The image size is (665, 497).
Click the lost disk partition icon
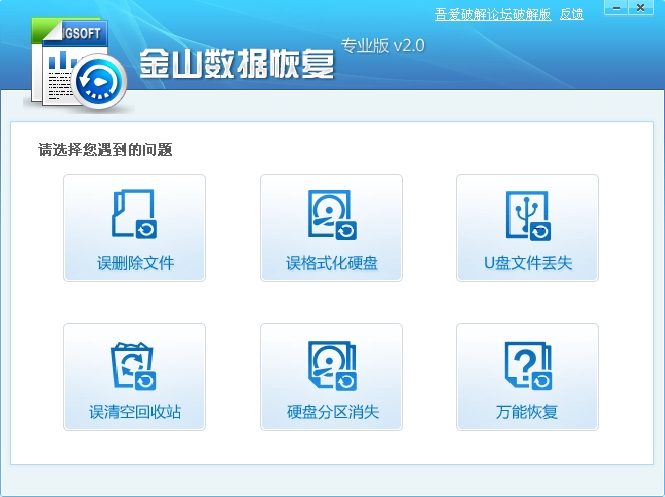[331, 364]
